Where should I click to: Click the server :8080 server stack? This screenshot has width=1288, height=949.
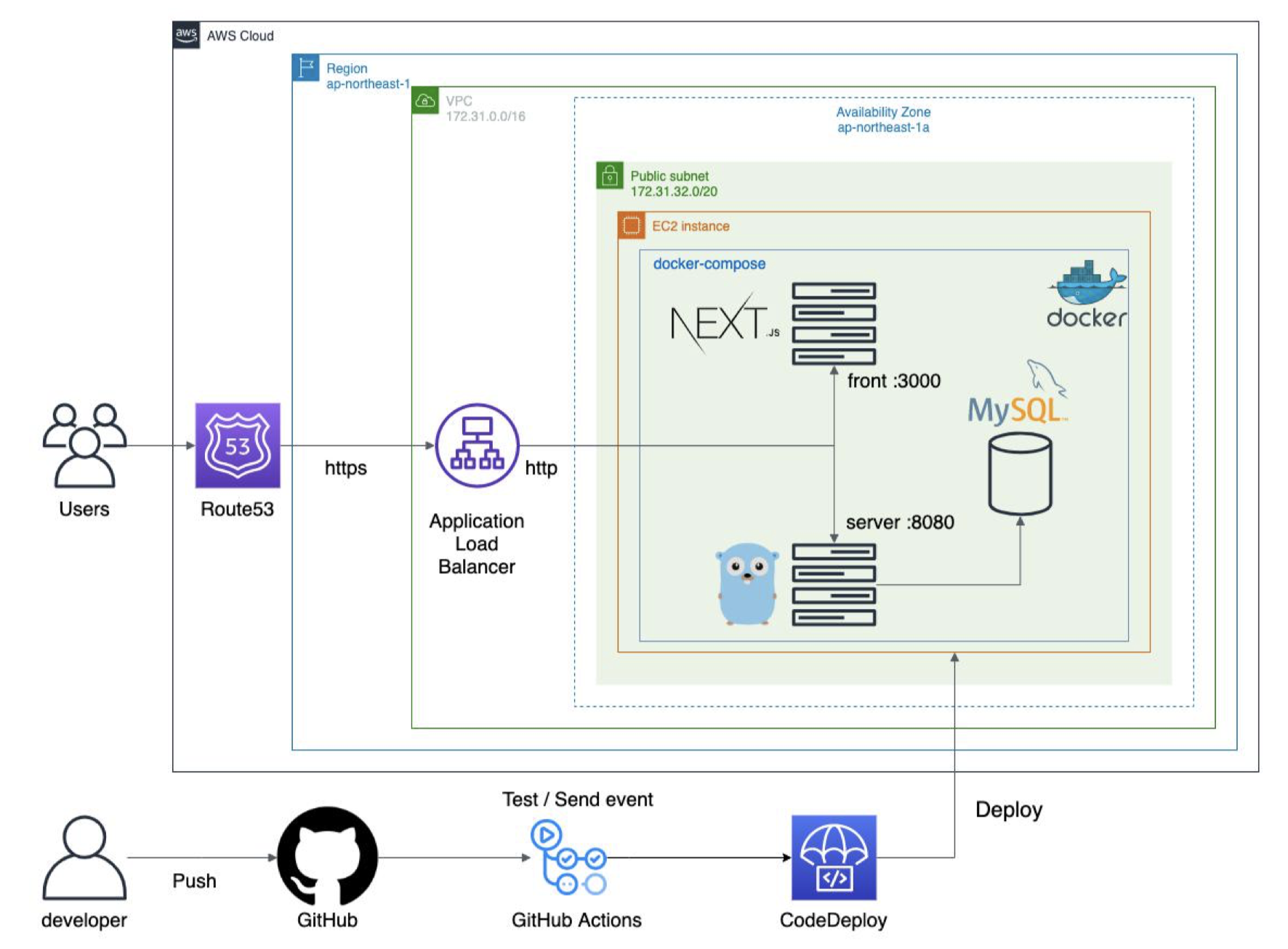[x=833, y=584]
